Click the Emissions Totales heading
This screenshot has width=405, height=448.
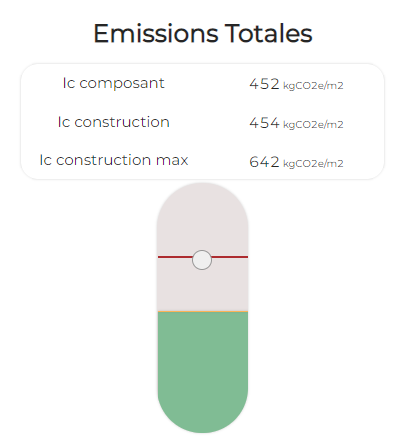tap(203, 33)
